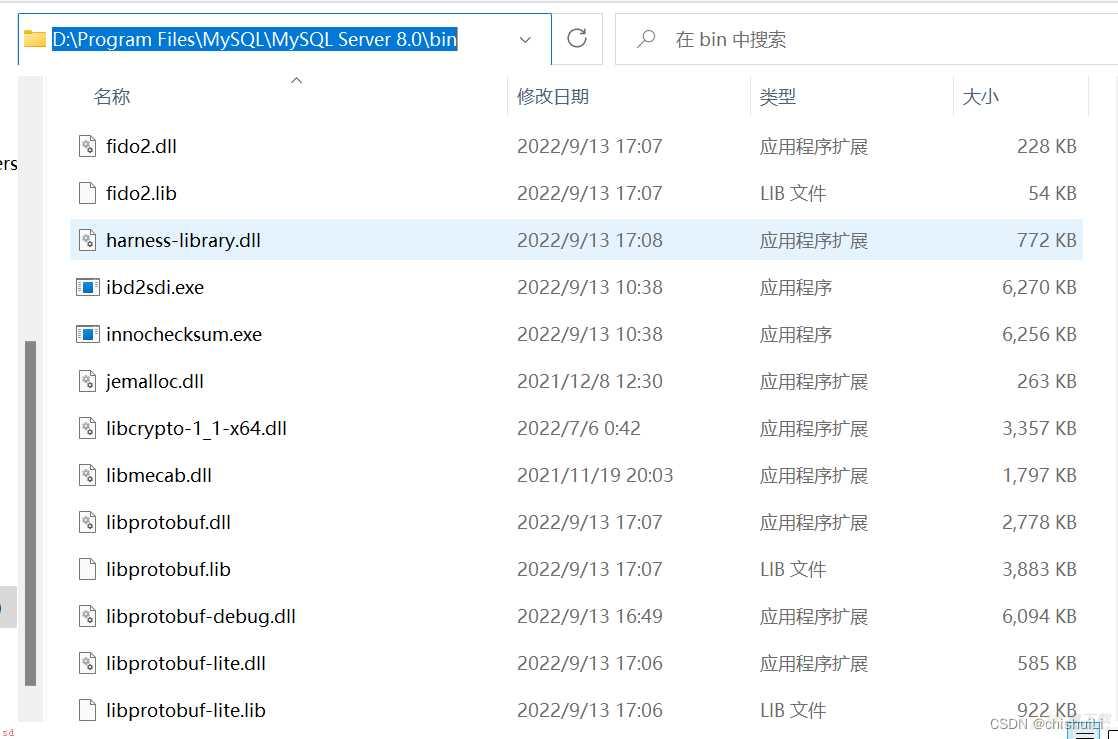Open the address bar history dropdown
1118x739 pixels.
pos(525,39)
